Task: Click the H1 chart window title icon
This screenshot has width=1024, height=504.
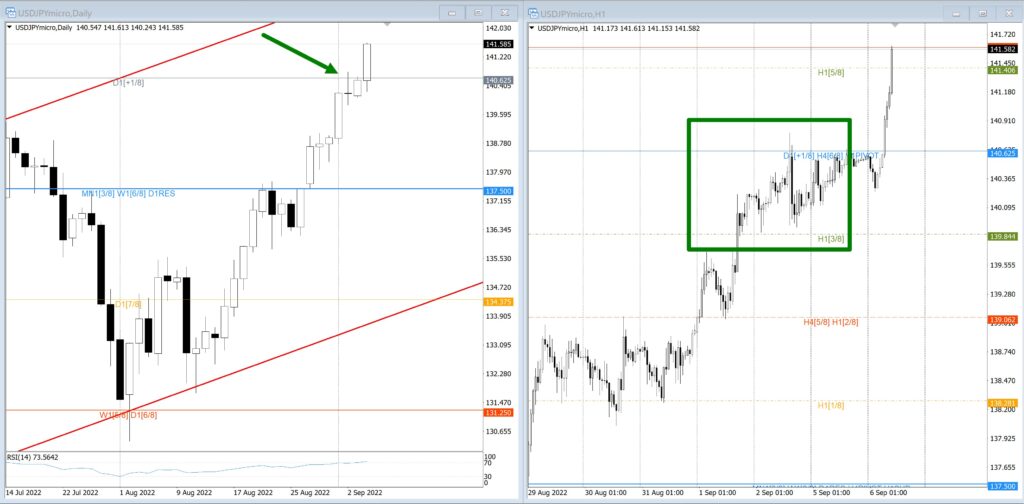Action: [x=533, y=13]
